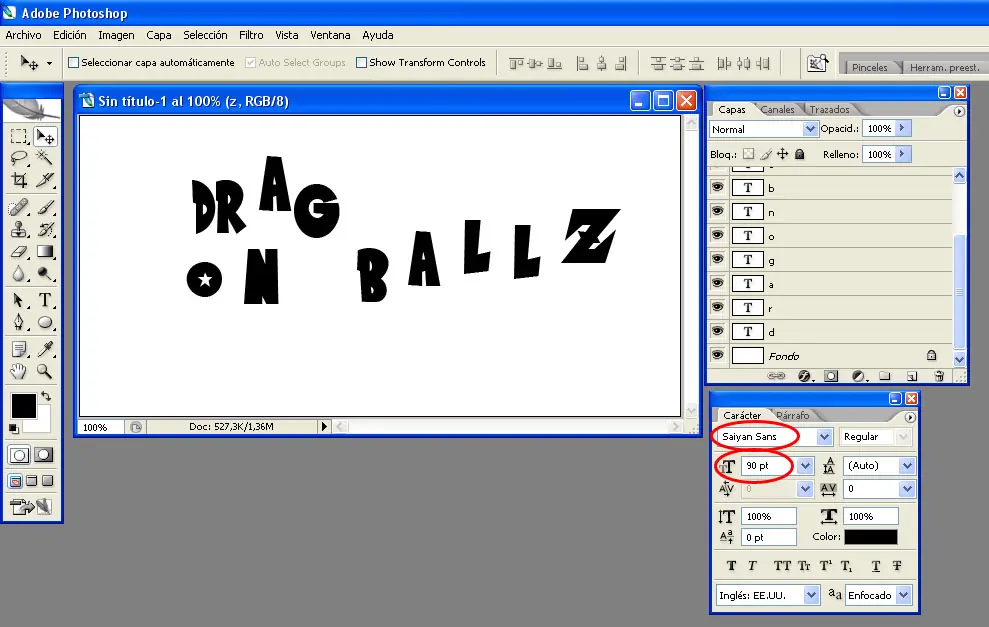The width and height of the screenshot is (989, 627).
Task: Open the Edición menu
Action: coord(69,35)
